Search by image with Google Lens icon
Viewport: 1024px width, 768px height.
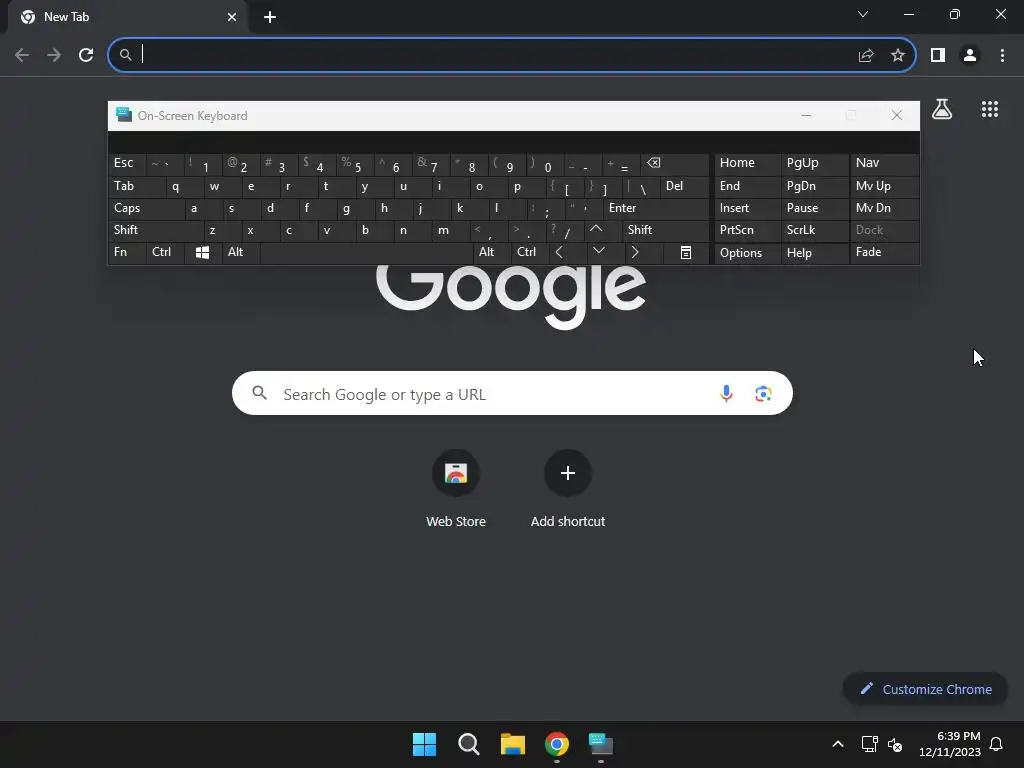763,394
